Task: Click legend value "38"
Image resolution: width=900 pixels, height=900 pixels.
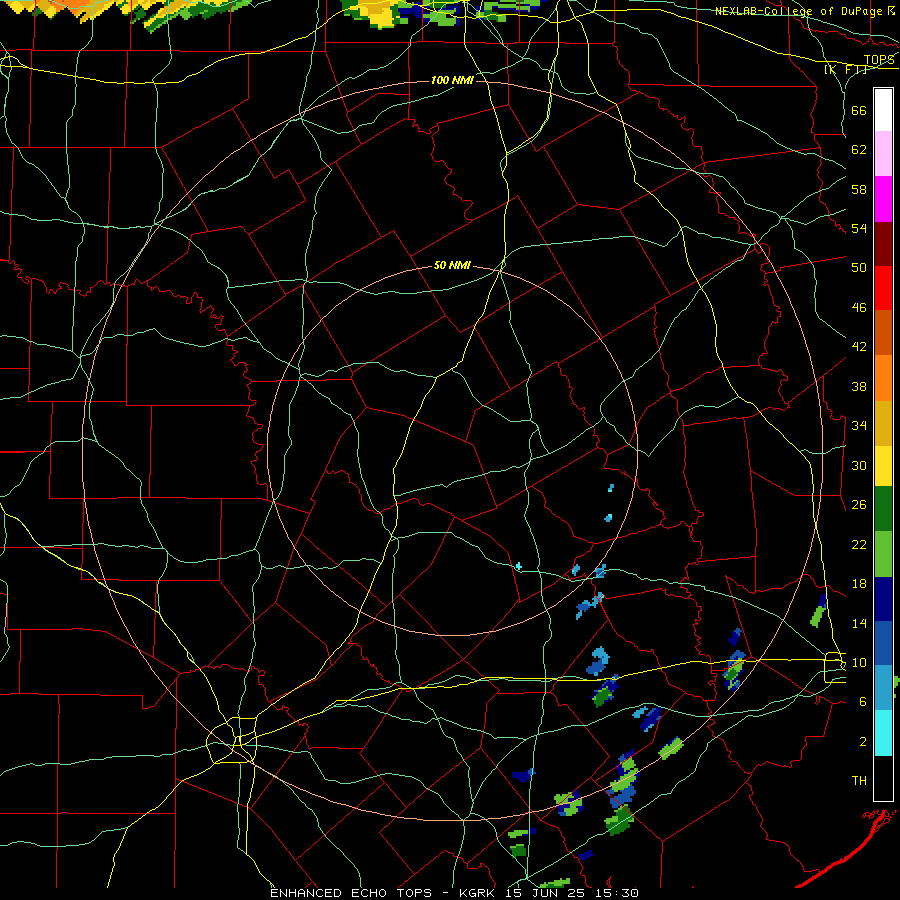Action: click(x=859, y=387)
